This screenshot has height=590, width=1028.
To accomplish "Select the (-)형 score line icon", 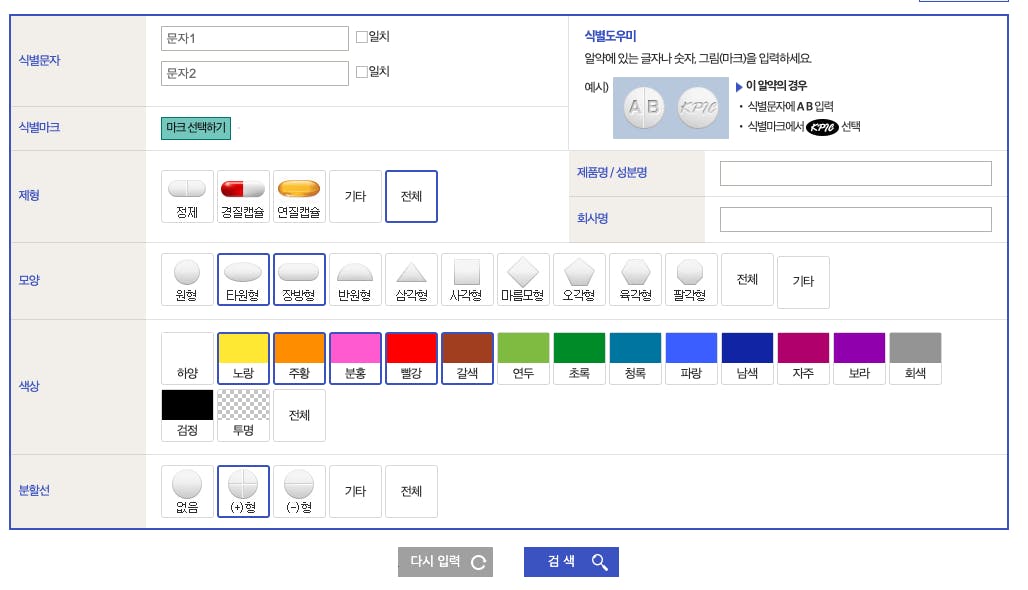I will tap(299, 492).
